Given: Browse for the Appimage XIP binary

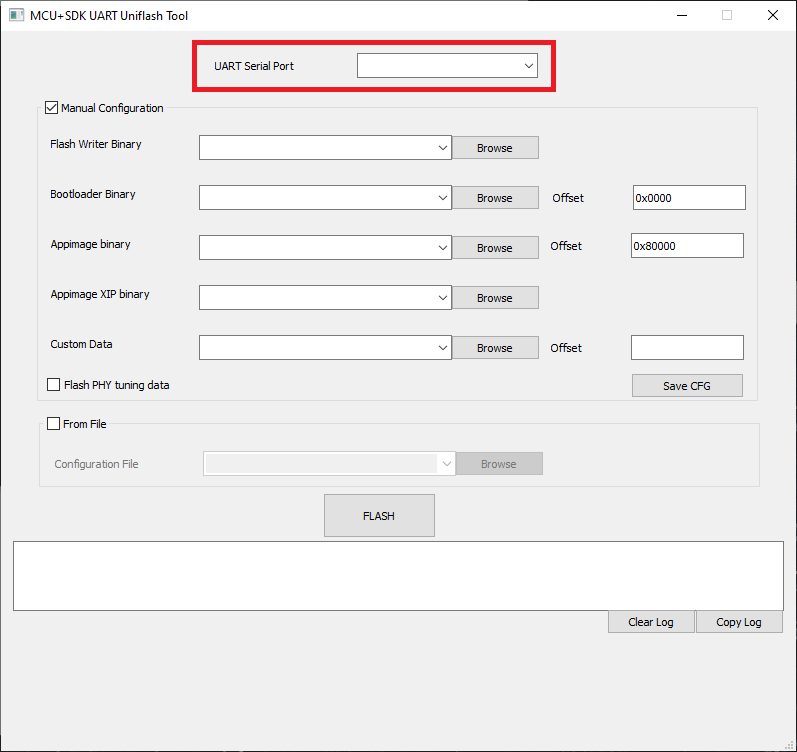Looking at the screenshot, I should click(494, 298).
